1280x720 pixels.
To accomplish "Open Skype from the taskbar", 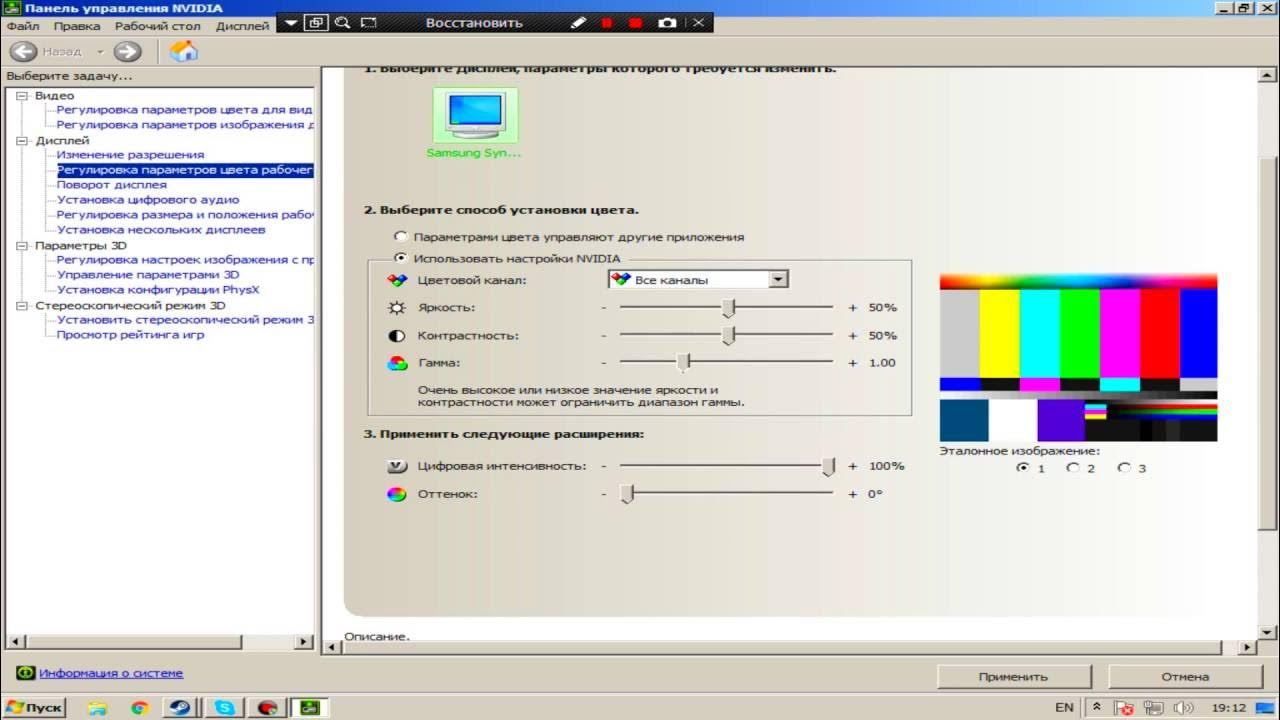I will [x=226, y=707].
